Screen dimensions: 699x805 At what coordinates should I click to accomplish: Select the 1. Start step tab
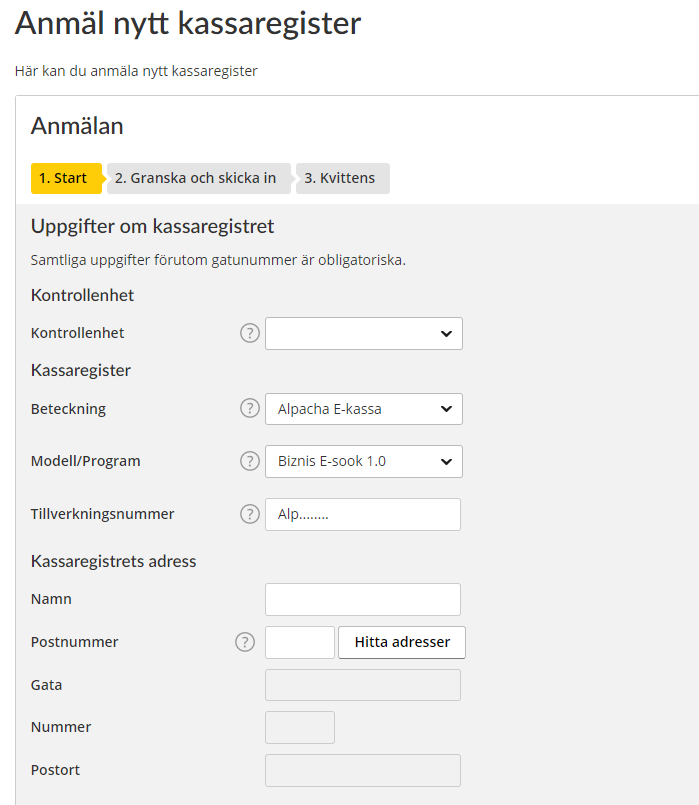66,178
